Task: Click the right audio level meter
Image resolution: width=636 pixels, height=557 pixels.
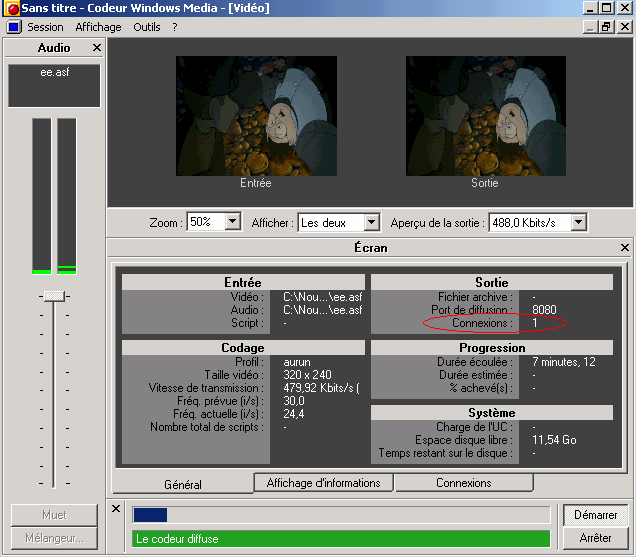Action: (67, 196)
